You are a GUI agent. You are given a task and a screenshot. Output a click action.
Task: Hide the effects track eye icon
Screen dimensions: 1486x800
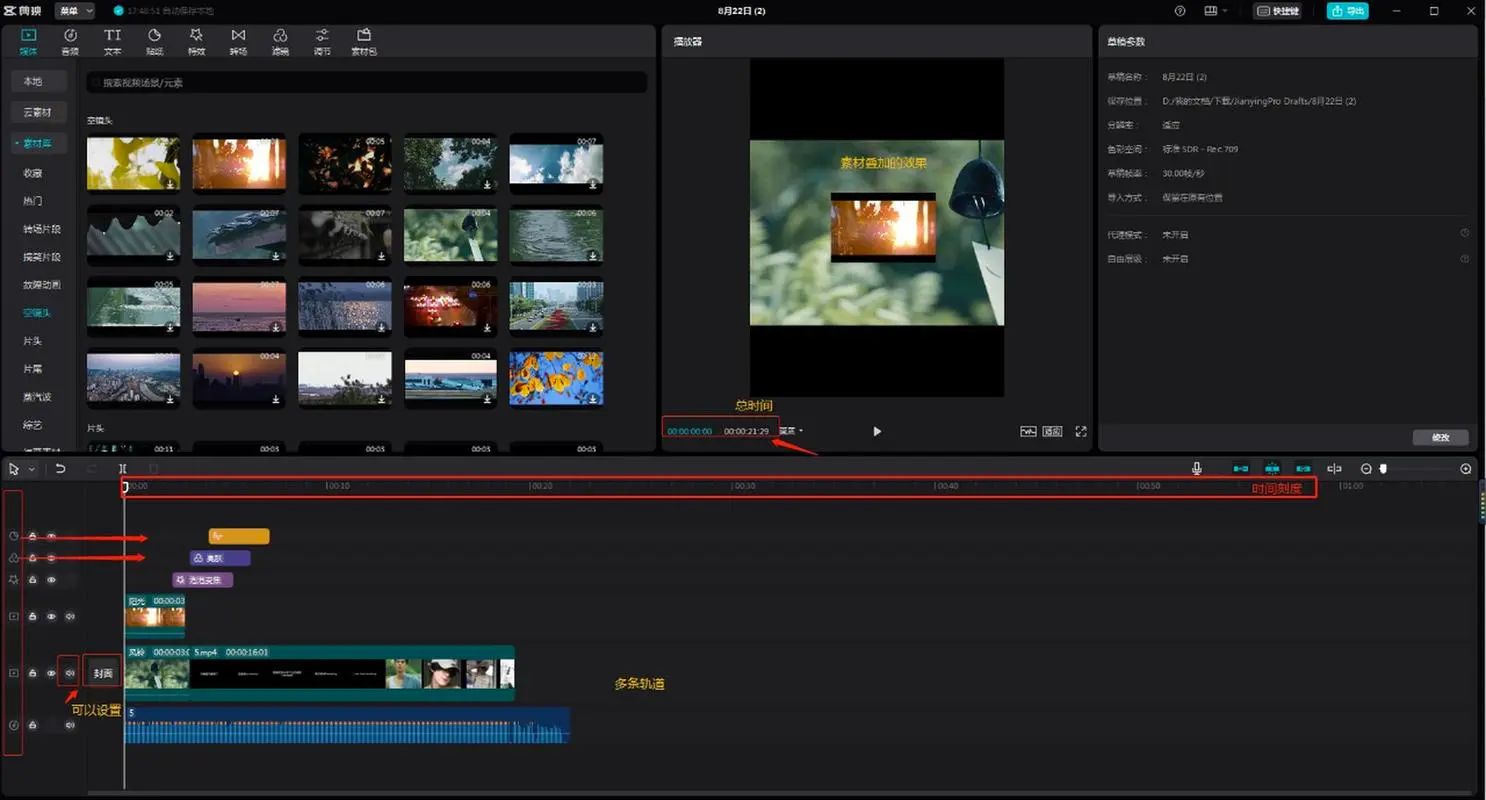coord(51,579)
